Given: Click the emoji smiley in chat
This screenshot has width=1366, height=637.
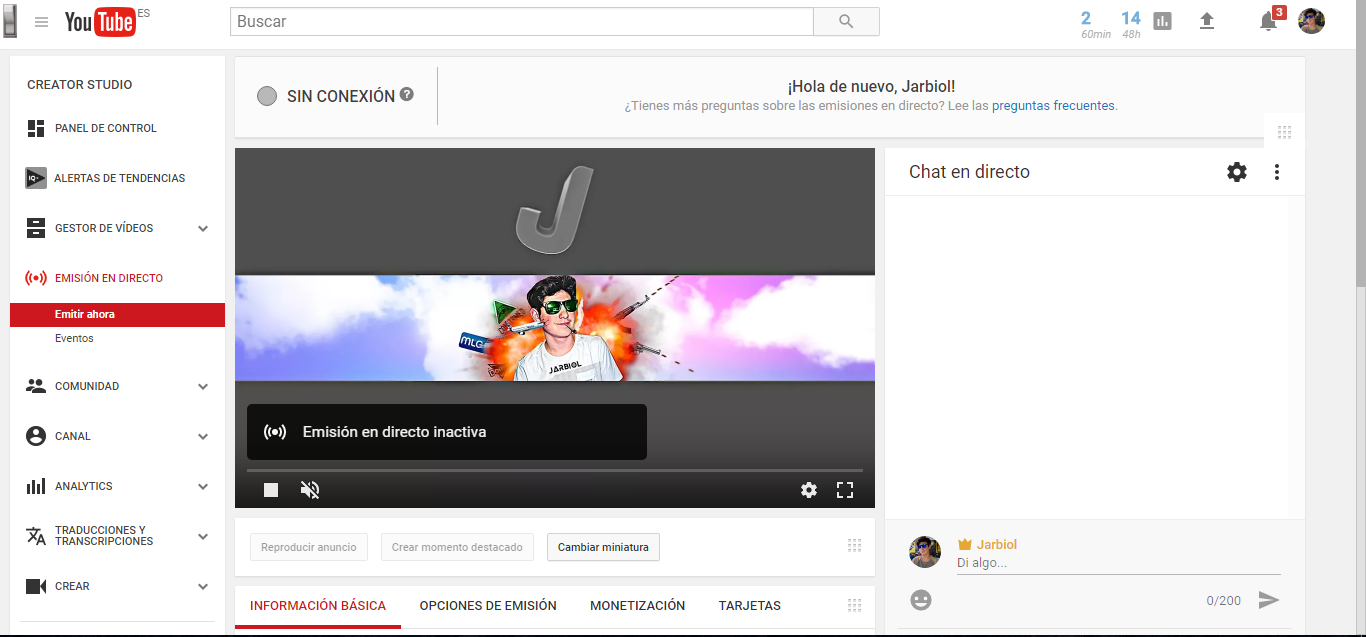Looking at the screenshot, I should [921, 600].
